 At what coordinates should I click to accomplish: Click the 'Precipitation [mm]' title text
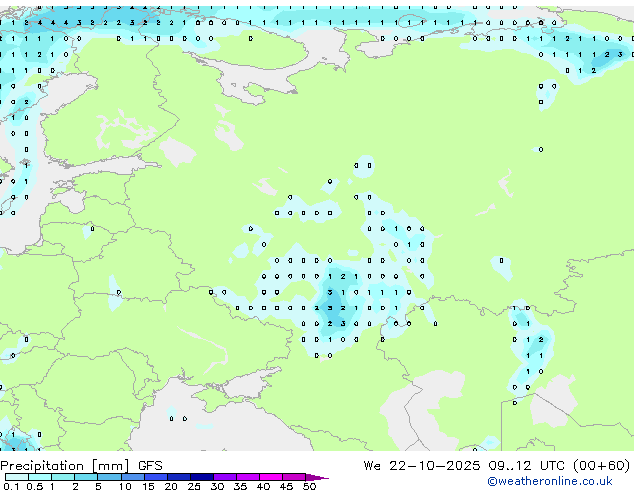click(65, 466)
